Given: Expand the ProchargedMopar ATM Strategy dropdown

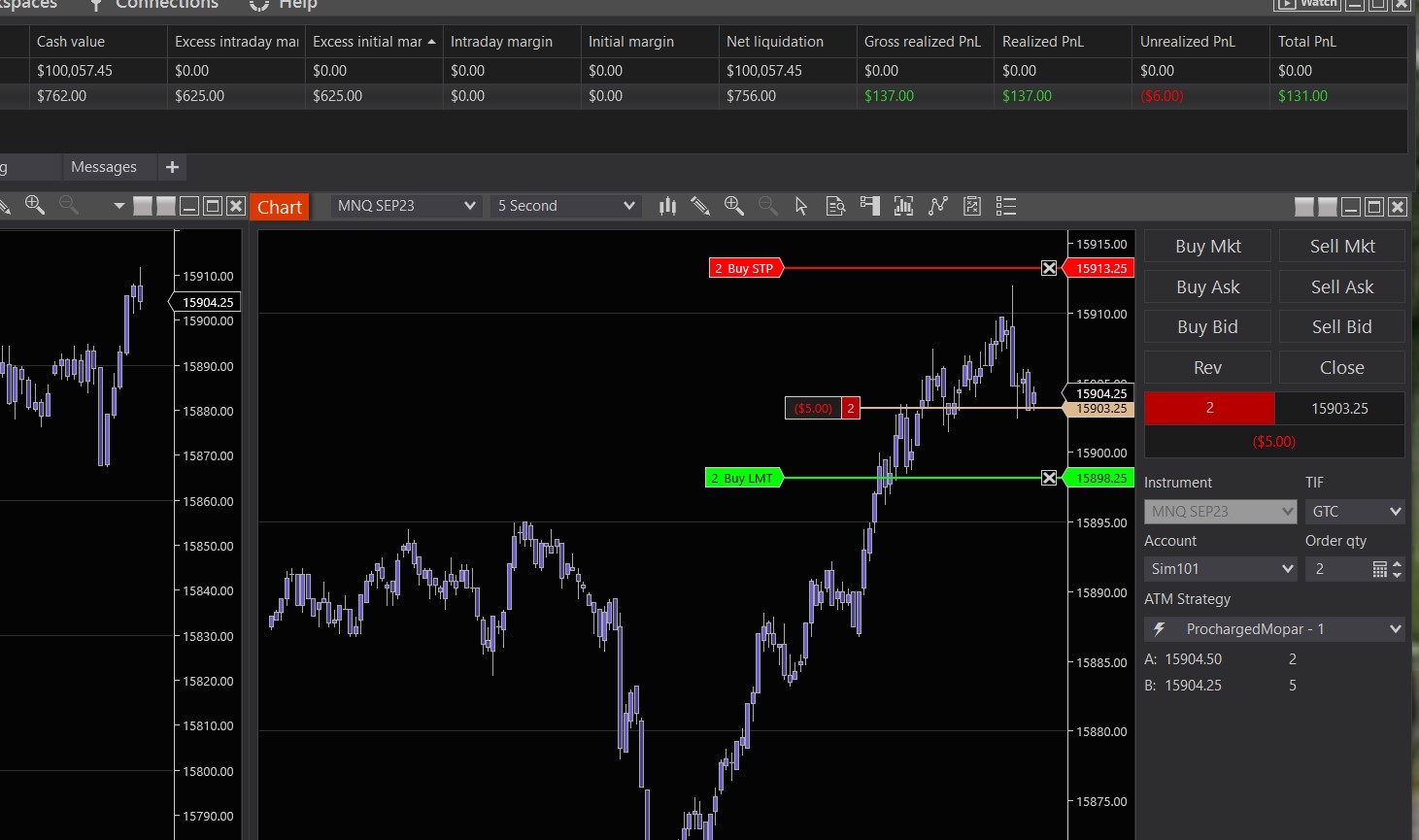Looking at the screenshot, I should 1274,629.
